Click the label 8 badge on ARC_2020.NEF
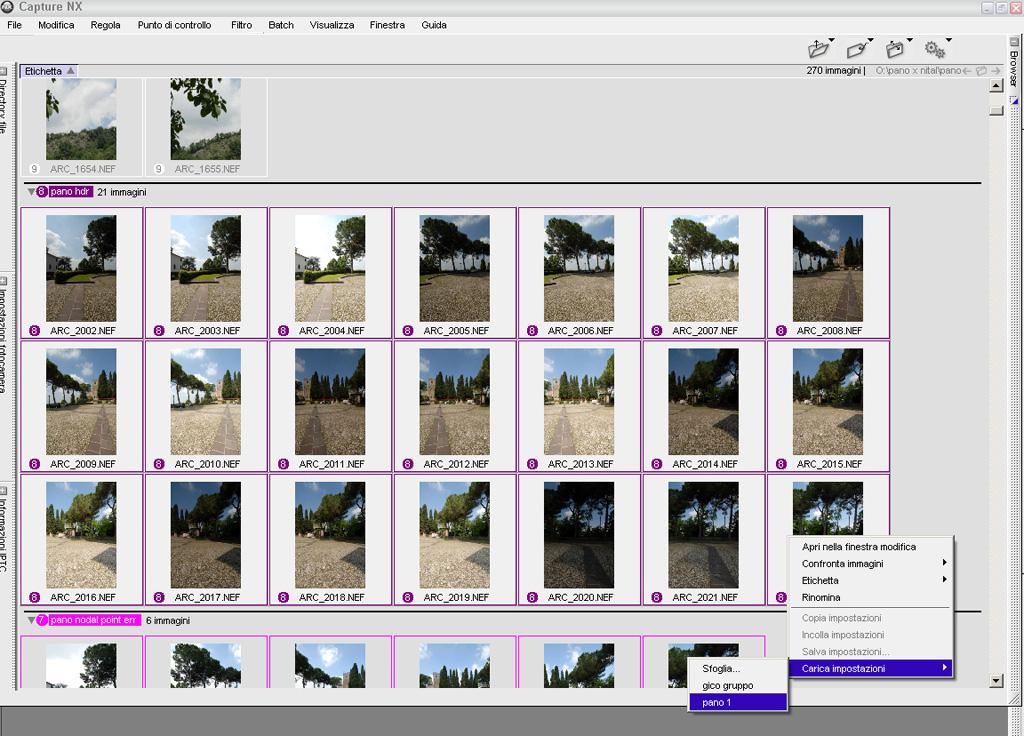The image size is (1024, 736). pyautogui.click(x=532, y=597)
